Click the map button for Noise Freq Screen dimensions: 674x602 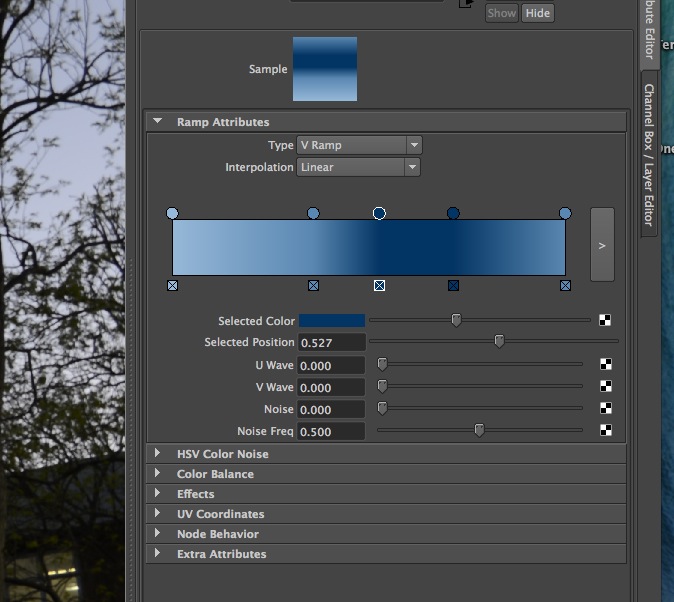coord(605,431)
